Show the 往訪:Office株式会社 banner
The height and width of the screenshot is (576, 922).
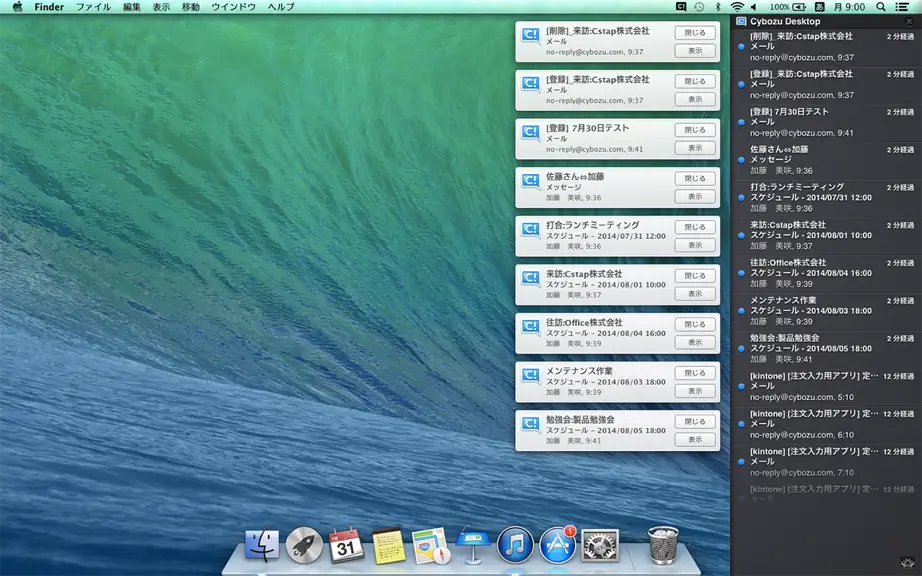[x=695, y=343]
